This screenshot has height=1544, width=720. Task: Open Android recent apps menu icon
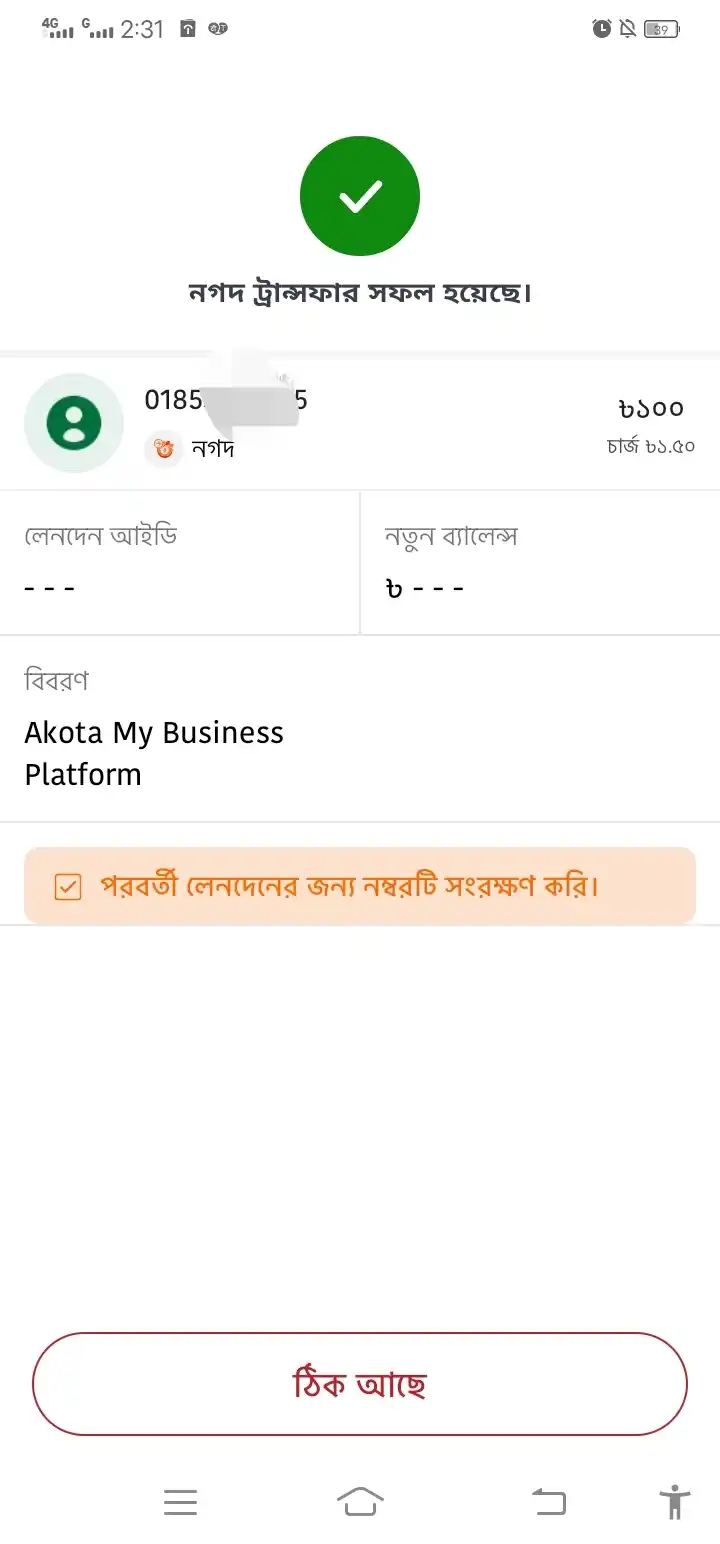point(180,1502)
